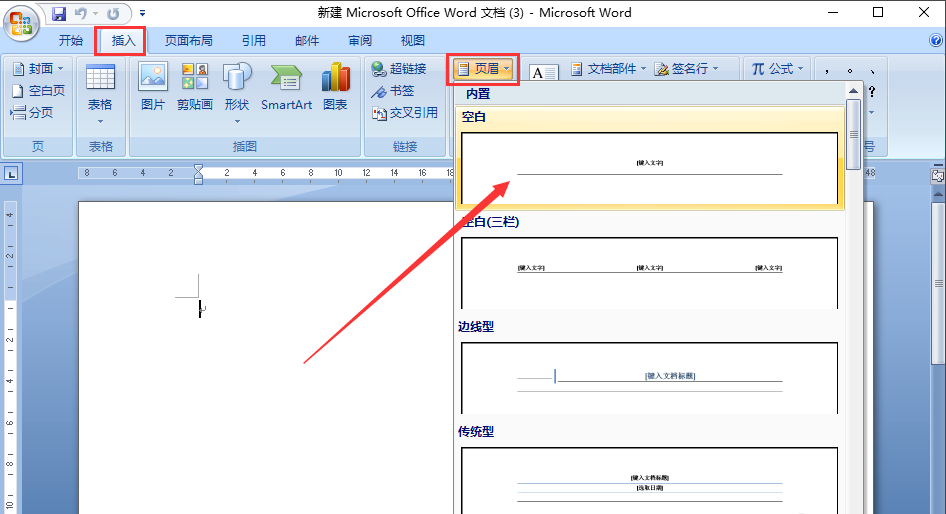
Task: Open the 表格 table dropdown
Action: 100,94
